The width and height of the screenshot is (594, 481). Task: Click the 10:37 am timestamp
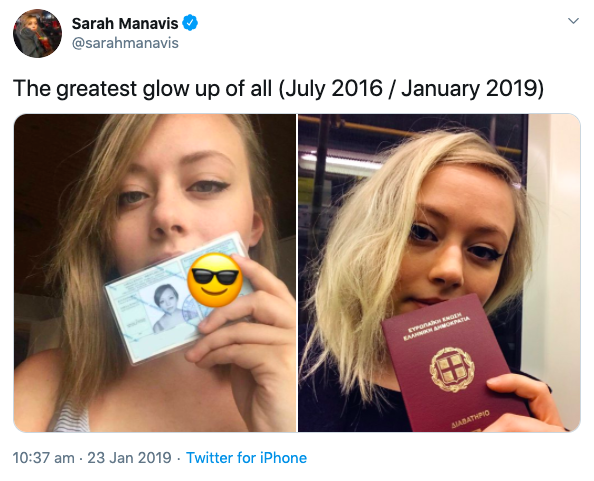click(44, 458)
